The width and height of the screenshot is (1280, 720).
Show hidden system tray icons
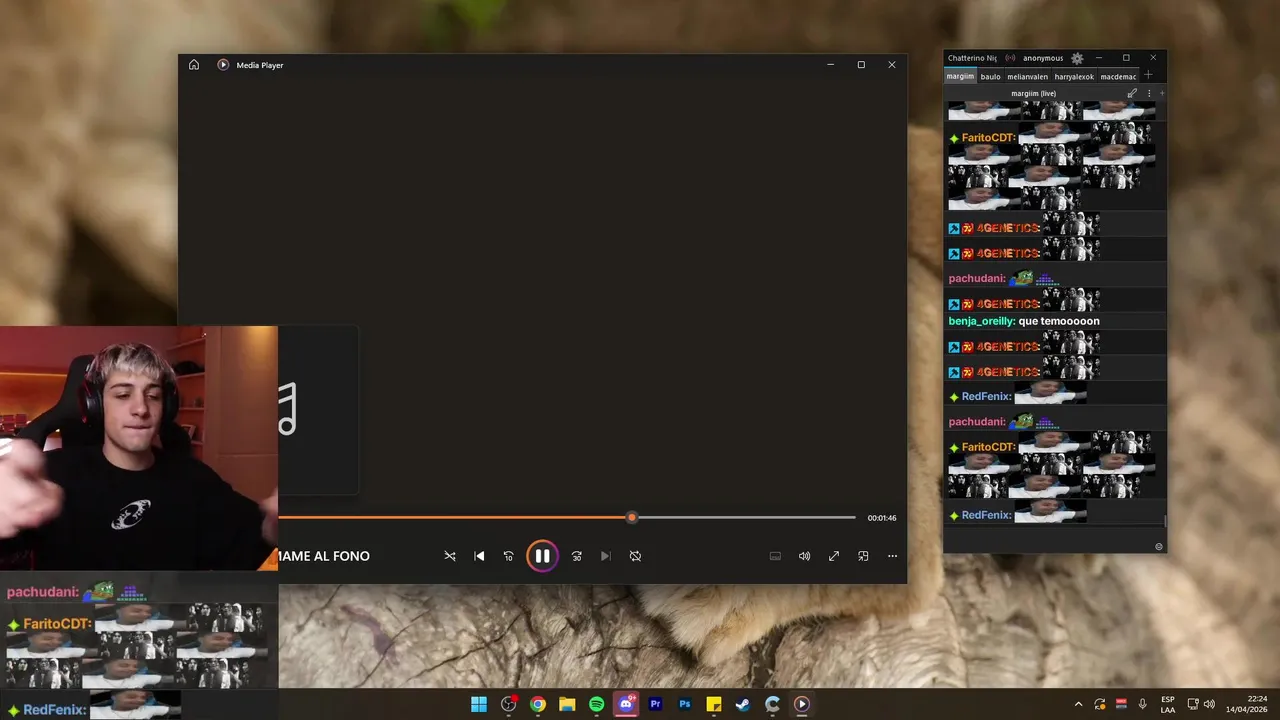coord(1078,704)
